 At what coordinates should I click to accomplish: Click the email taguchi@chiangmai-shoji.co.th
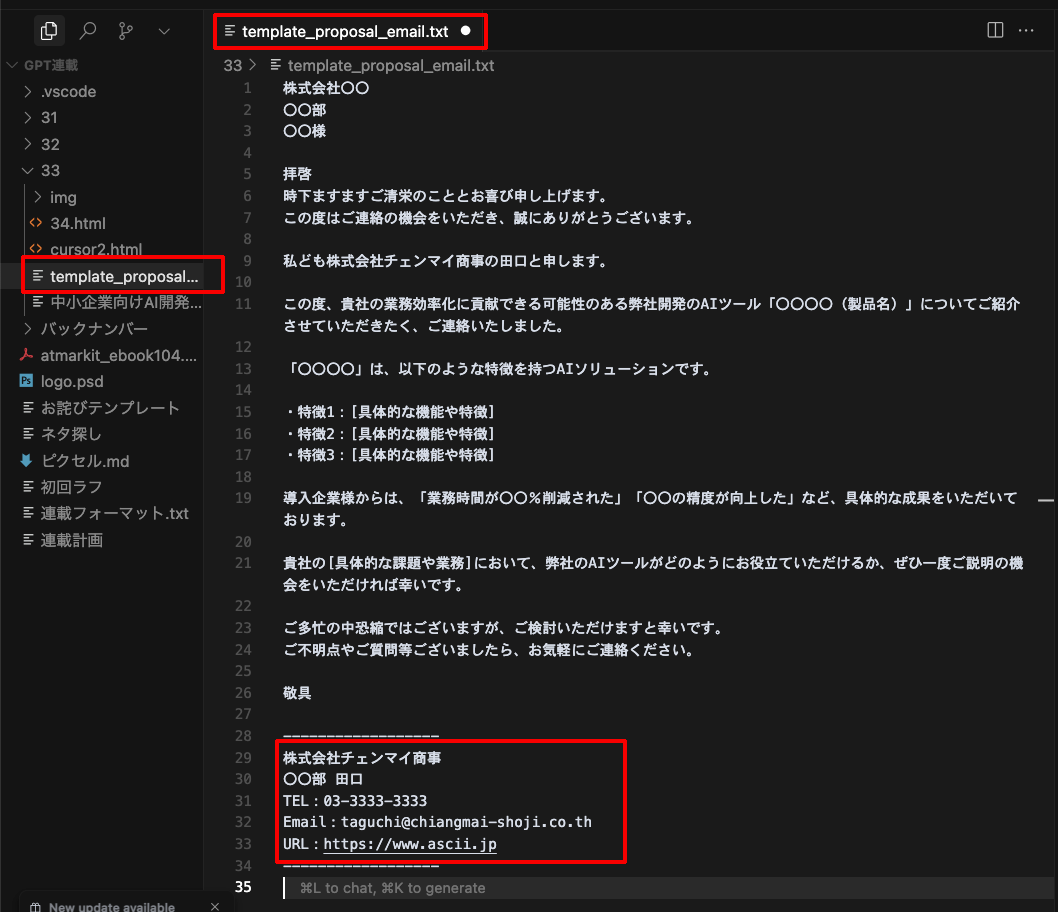(466, 822)
